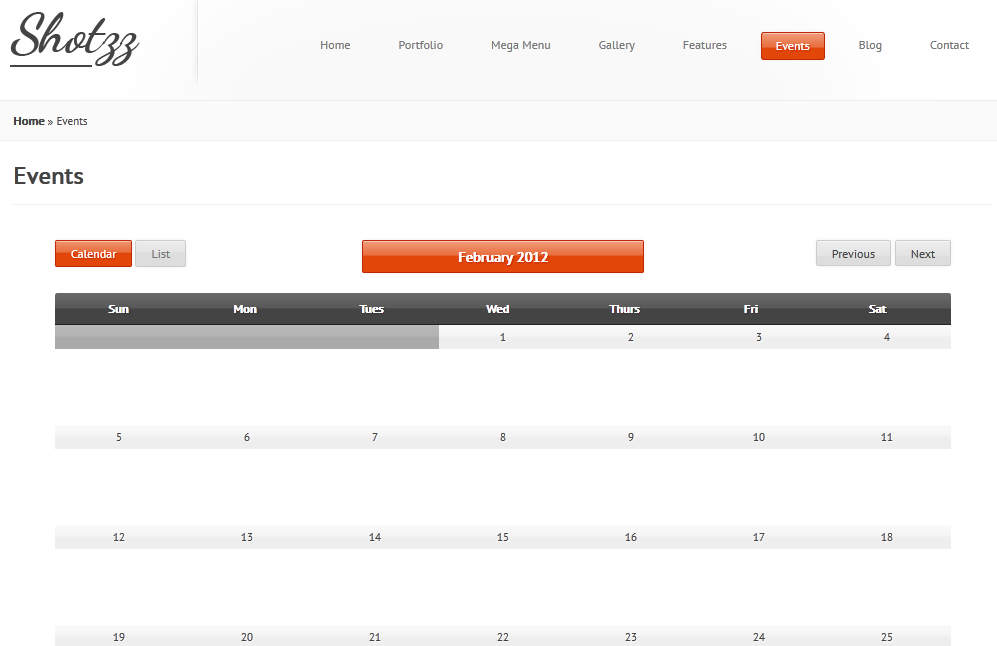The width and height of the screenshot is (997, 646).
Task: Click the Mon column header
Action: 245,309
